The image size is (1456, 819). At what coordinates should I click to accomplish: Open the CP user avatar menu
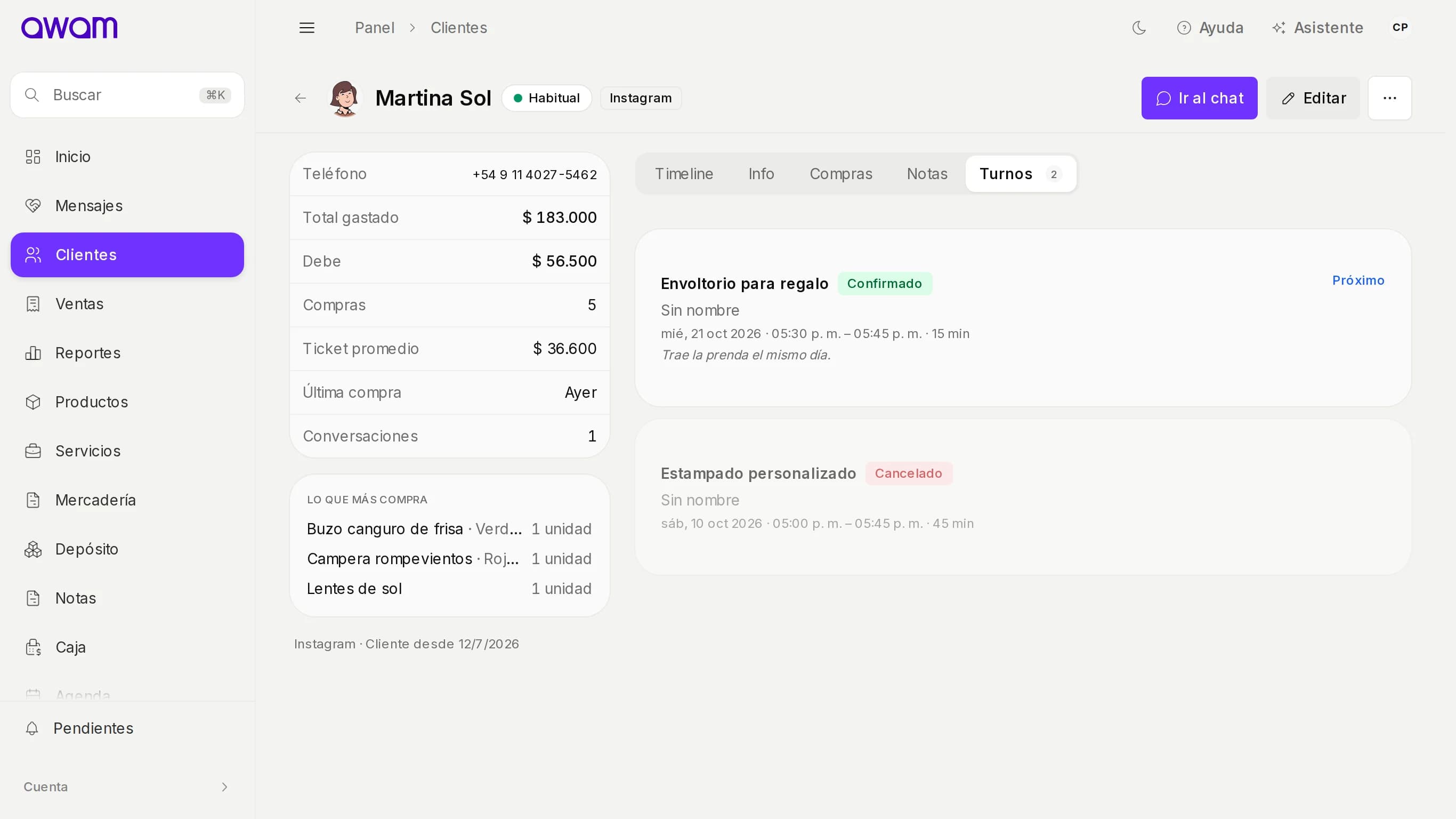pos(1400,28)
